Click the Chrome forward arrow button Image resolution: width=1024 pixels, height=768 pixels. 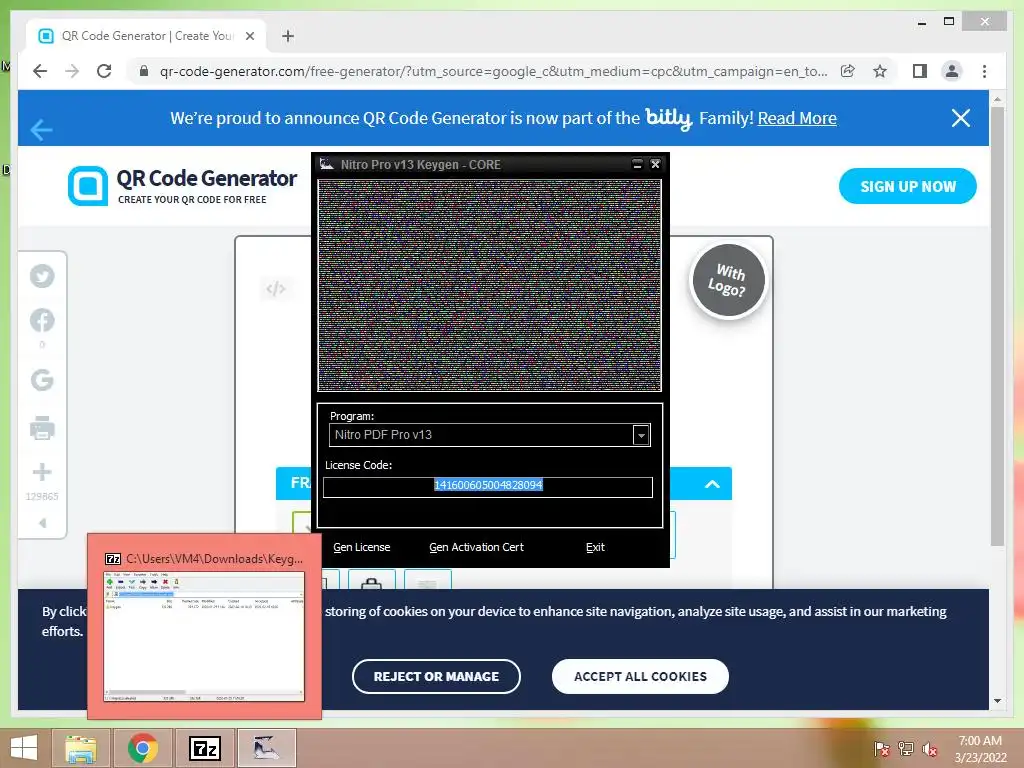point(72,71)
